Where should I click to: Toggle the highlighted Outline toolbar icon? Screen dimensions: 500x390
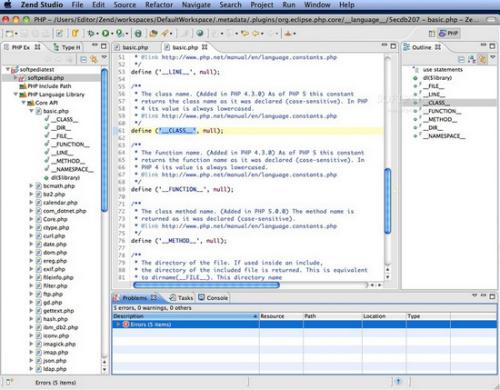click(482, 60)
